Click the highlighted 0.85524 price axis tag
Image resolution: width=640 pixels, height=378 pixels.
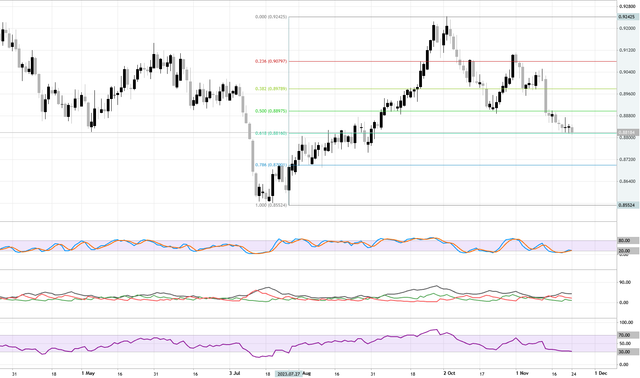(627, 205)
